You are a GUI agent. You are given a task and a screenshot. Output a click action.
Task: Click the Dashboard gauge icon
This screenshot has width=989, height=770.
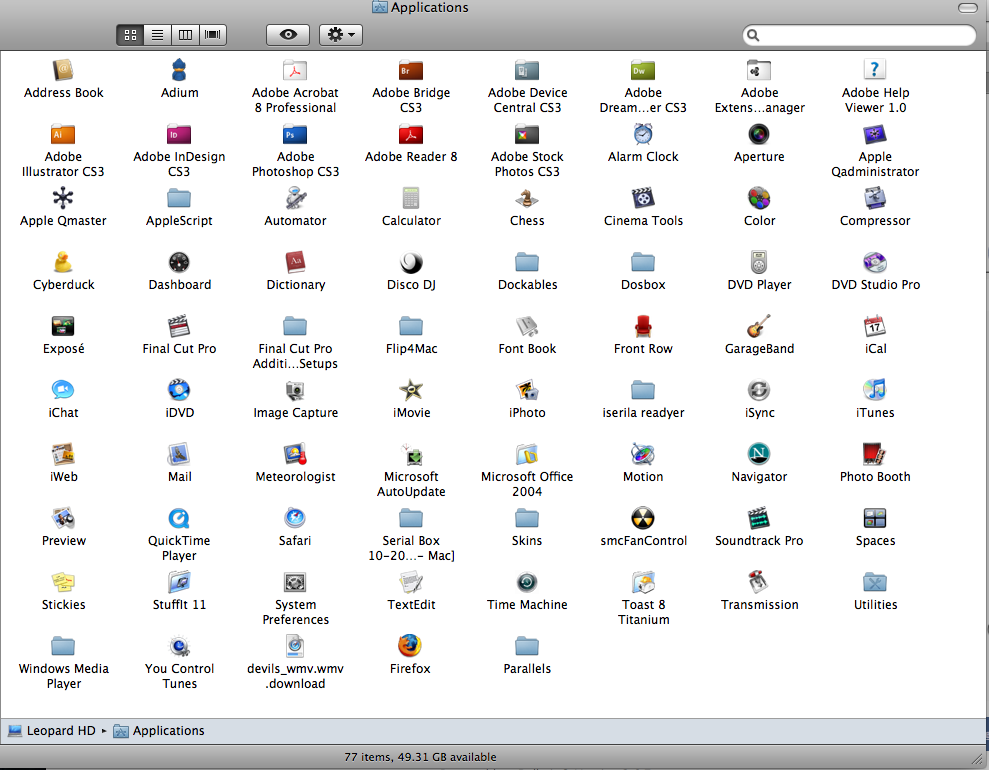[179, 262]
